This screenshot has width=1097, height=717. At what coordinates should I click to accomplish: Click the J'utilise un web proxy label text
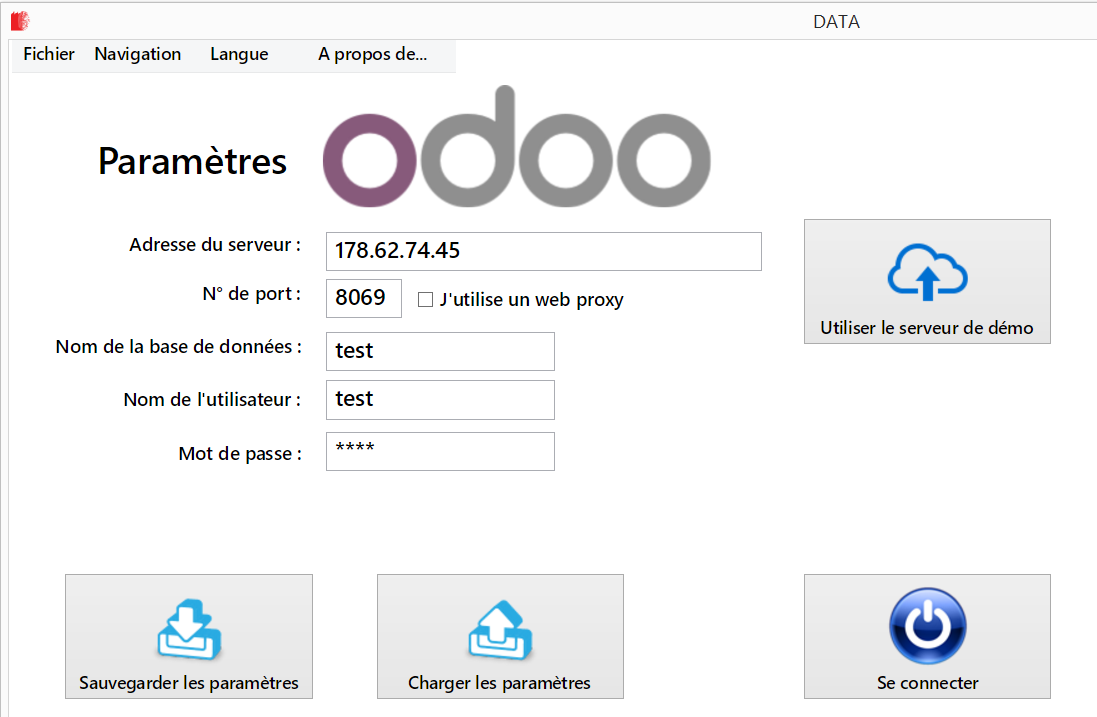tap(532, 300)
